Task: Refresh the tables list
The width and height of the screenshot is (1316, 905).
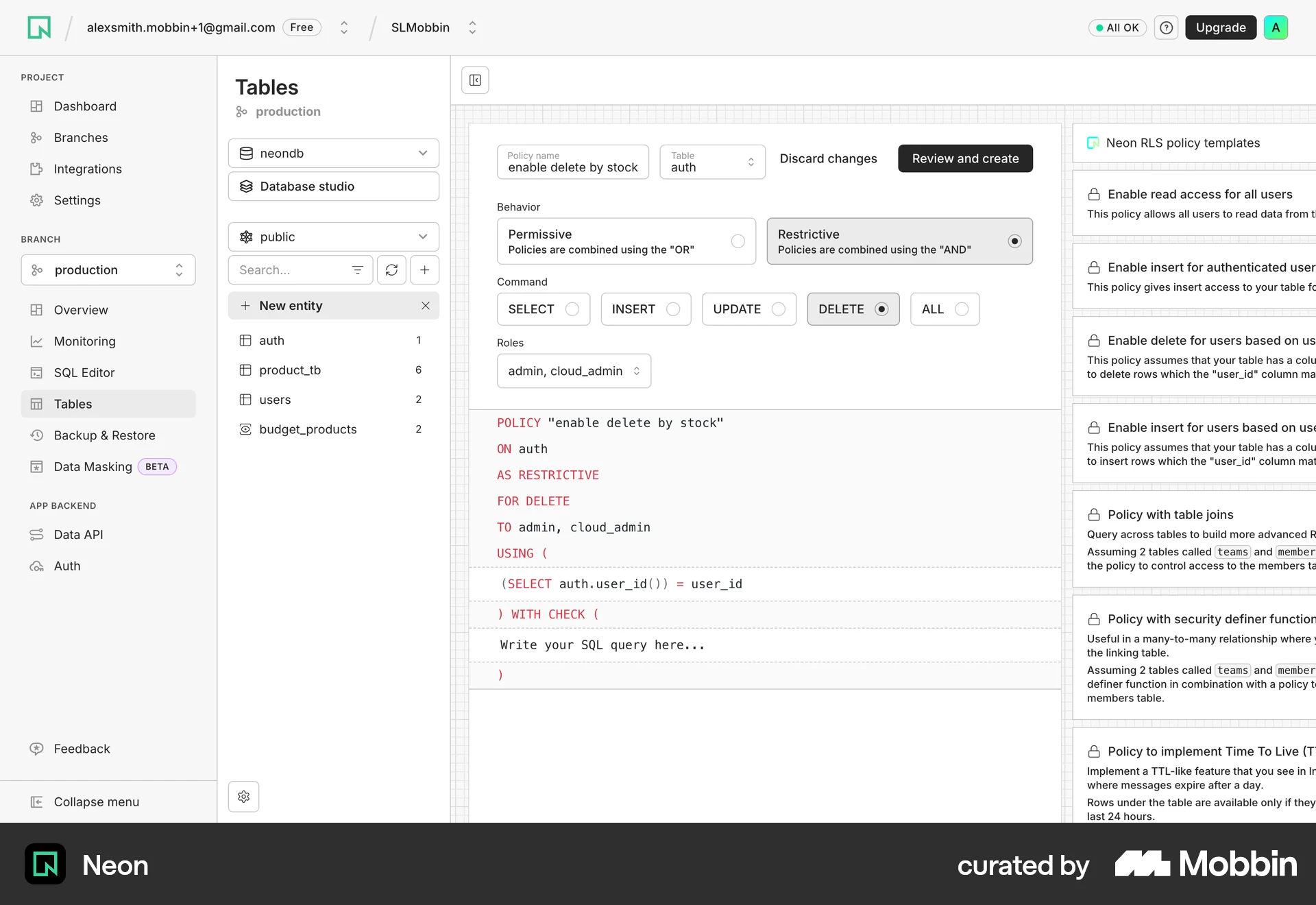Action: (391, 270)
